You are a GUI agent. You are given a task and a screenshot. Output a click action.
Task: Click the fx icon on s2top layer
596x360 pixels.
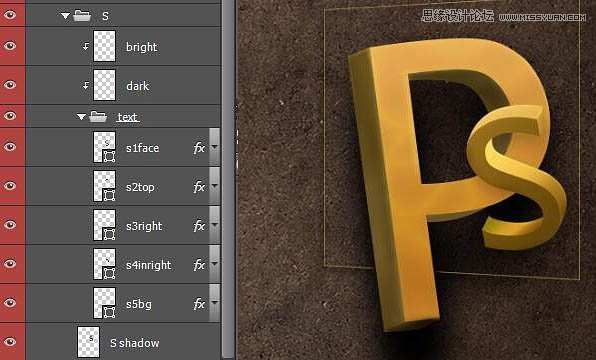click(x=199, y=187)
